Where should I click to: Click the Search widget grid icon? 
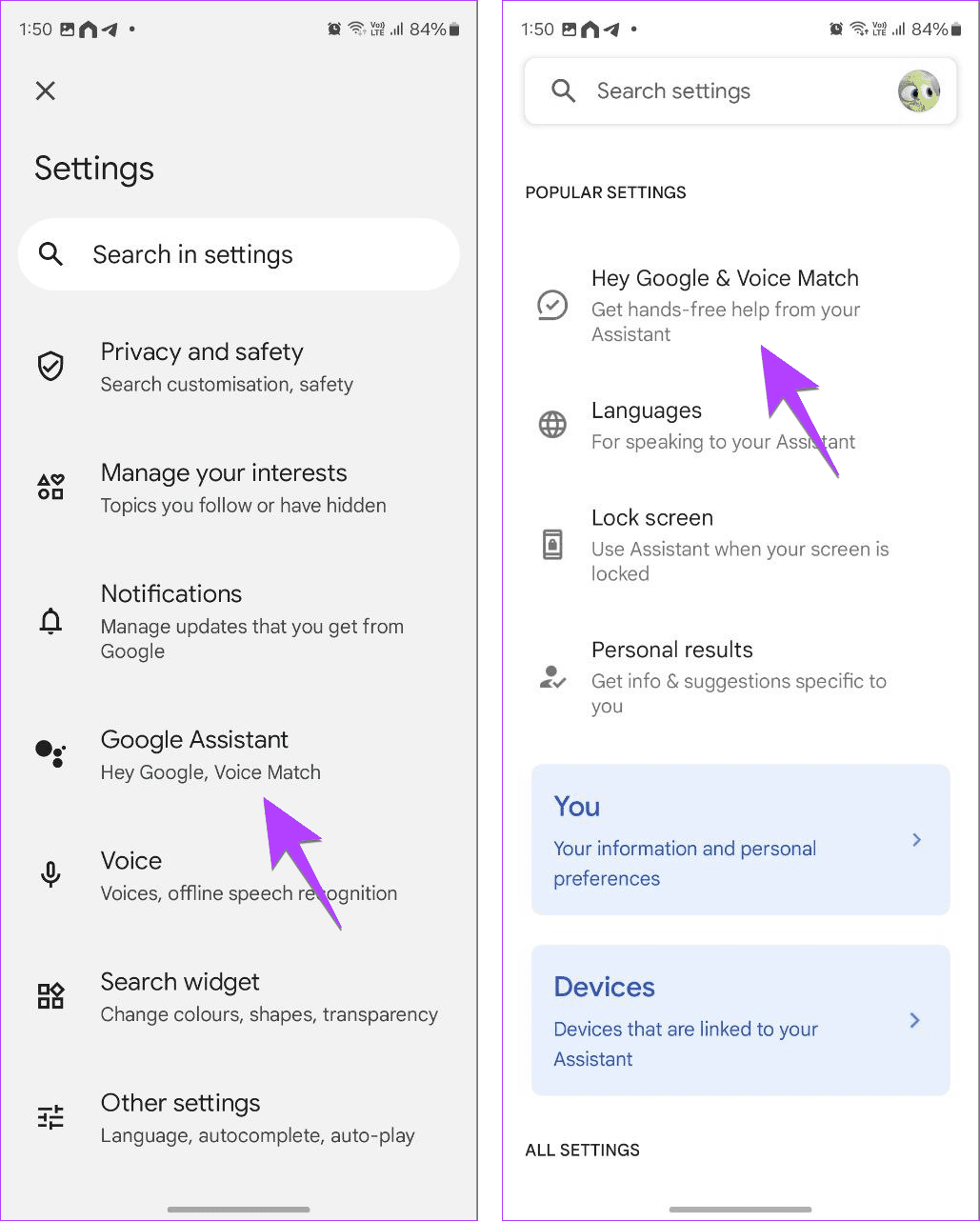50,995
